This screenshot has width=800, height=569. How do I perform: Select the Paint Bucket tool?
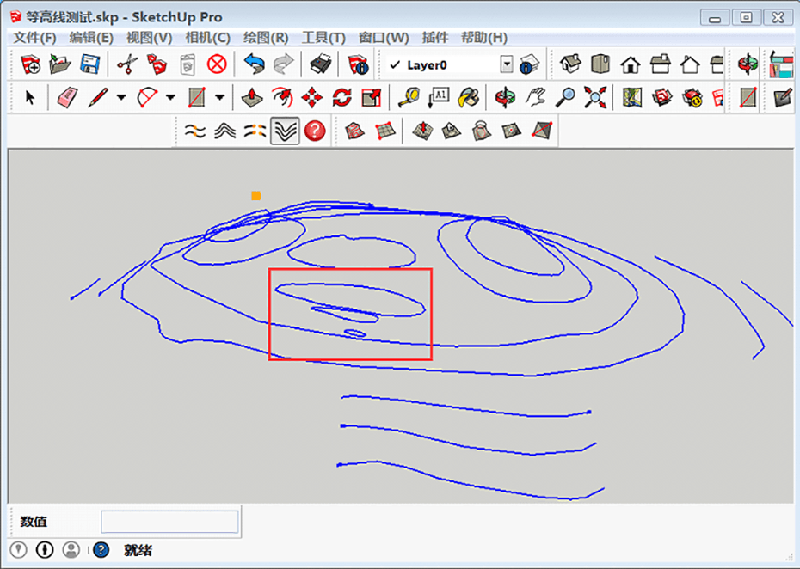tap(468, 97)
